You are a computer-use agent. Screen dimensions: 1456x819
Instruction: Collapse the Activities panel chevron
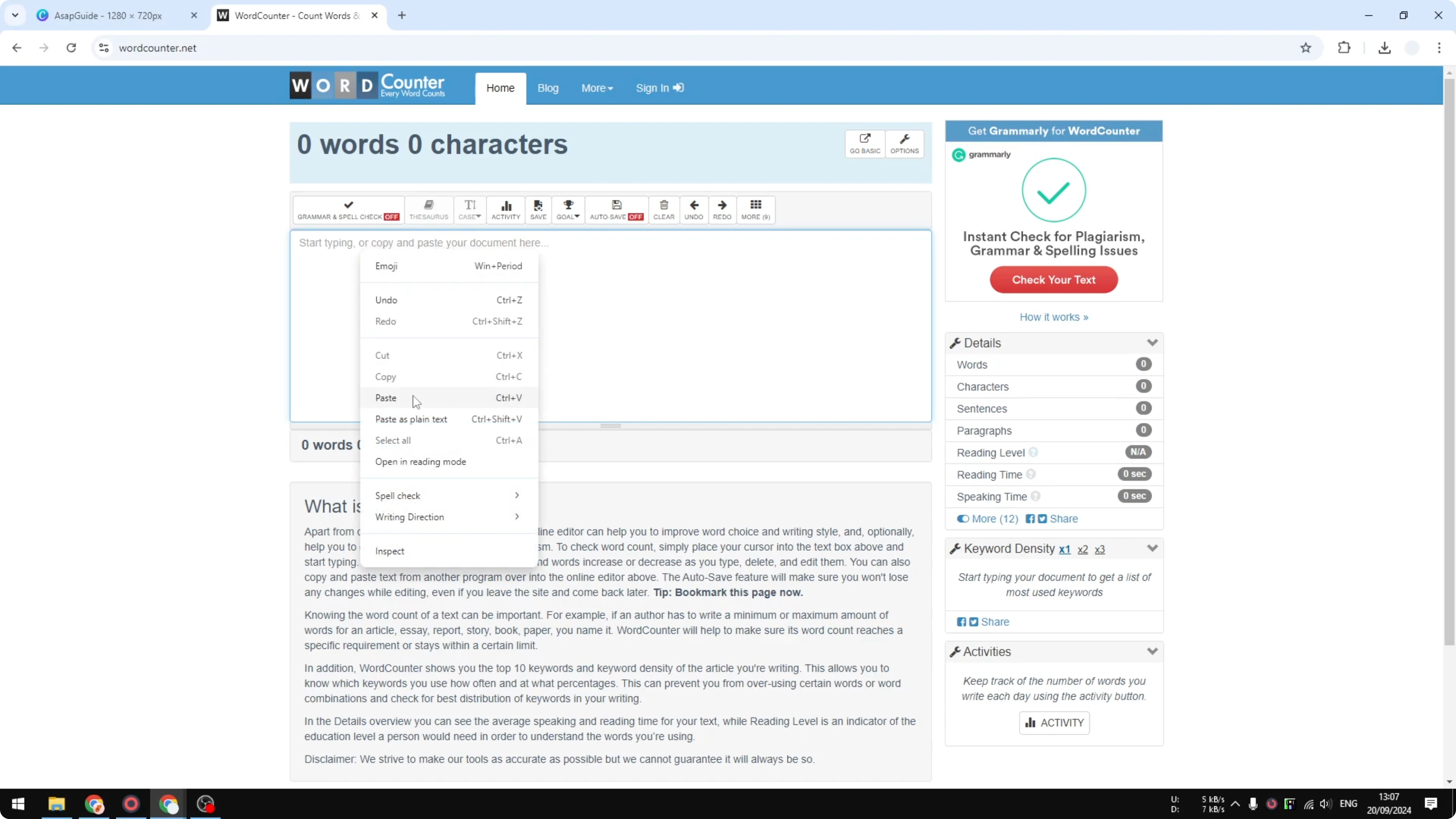1152,652
